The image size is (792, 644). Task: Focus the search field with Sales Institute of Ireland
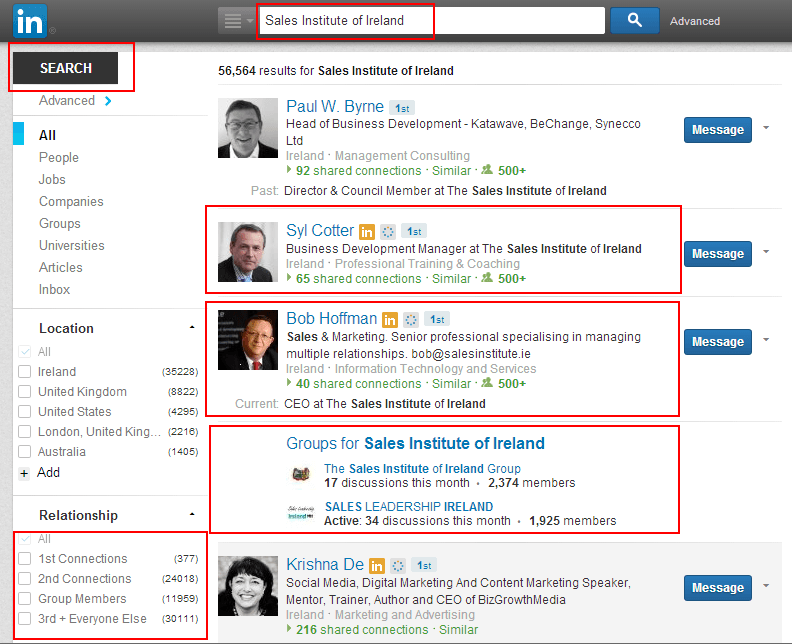pyautogui.click(x=432, y=21)
